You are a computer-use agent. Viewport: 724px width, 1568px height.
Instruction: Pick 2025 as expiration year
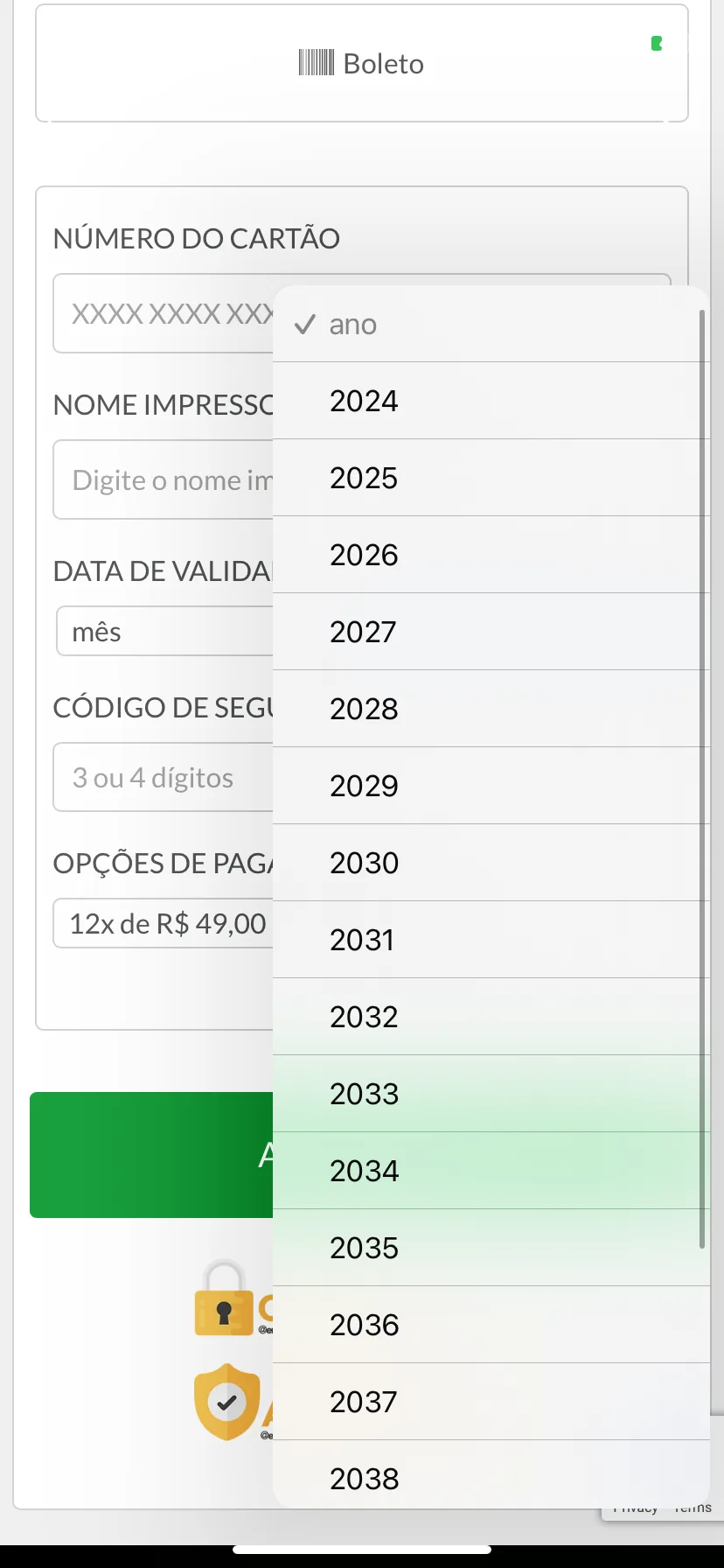[x=491, y=478]
